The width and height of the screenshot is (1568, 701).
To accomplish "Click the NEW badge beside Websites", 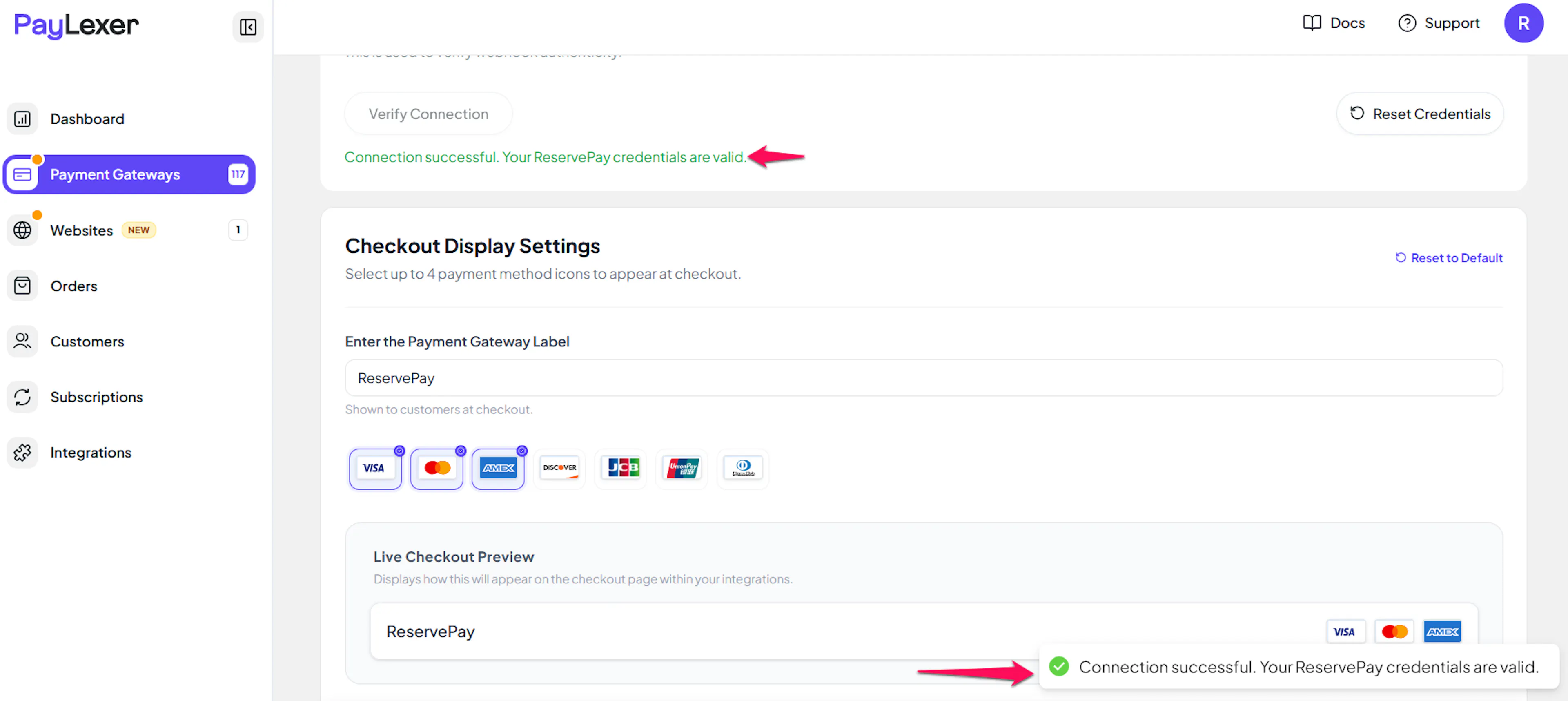I will 139,230.
